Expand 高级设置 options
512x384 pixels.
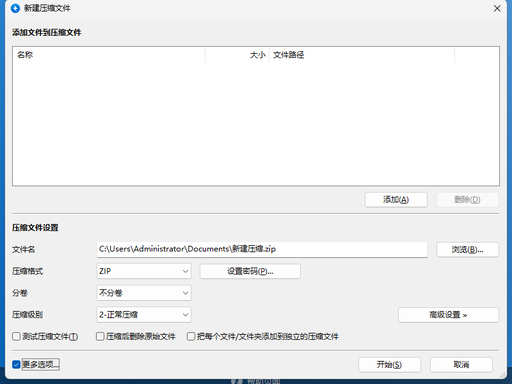pos(448,315)
